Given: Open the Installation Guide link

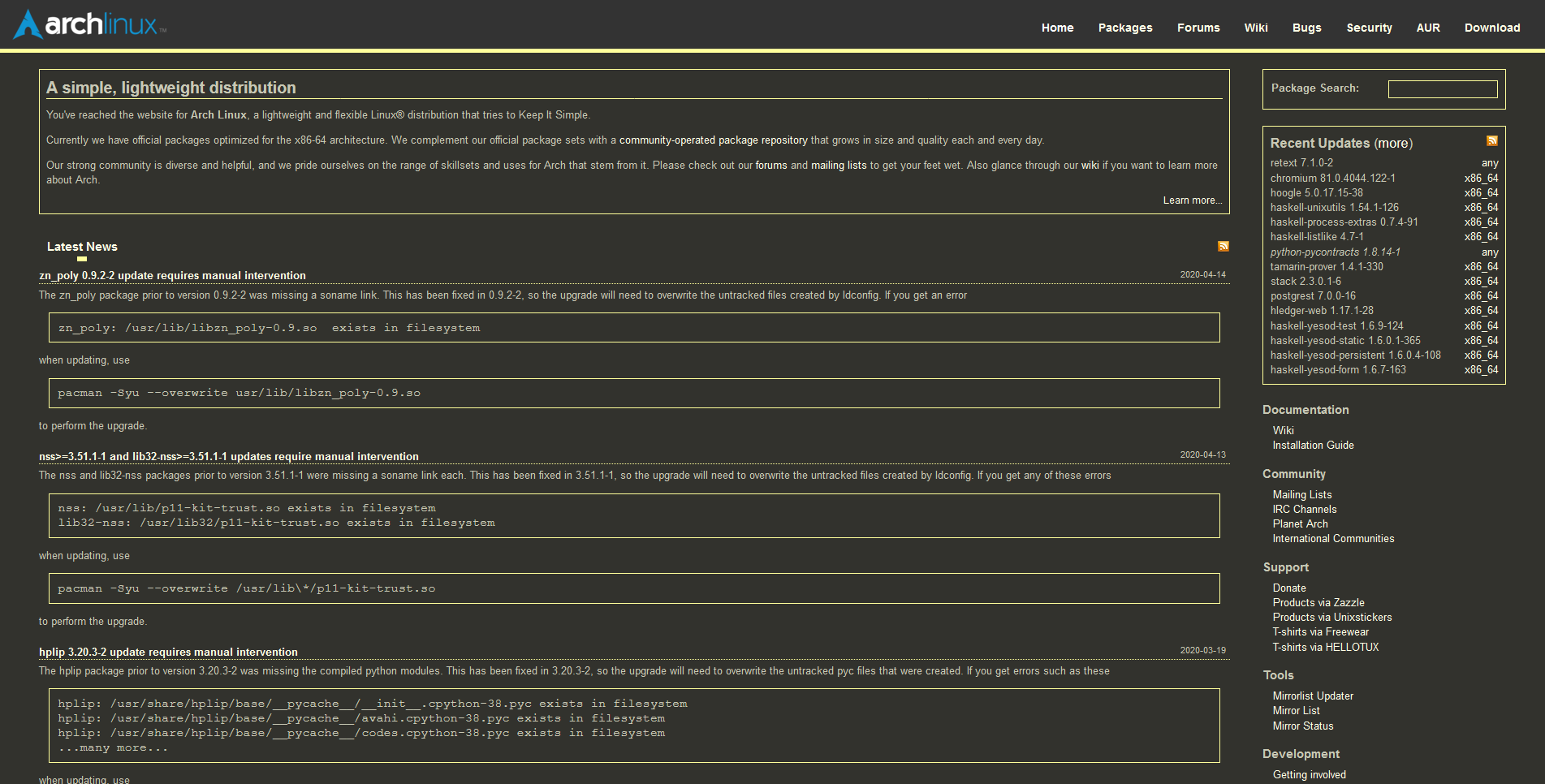Looking at the screenshot, I should point(1314,446).
